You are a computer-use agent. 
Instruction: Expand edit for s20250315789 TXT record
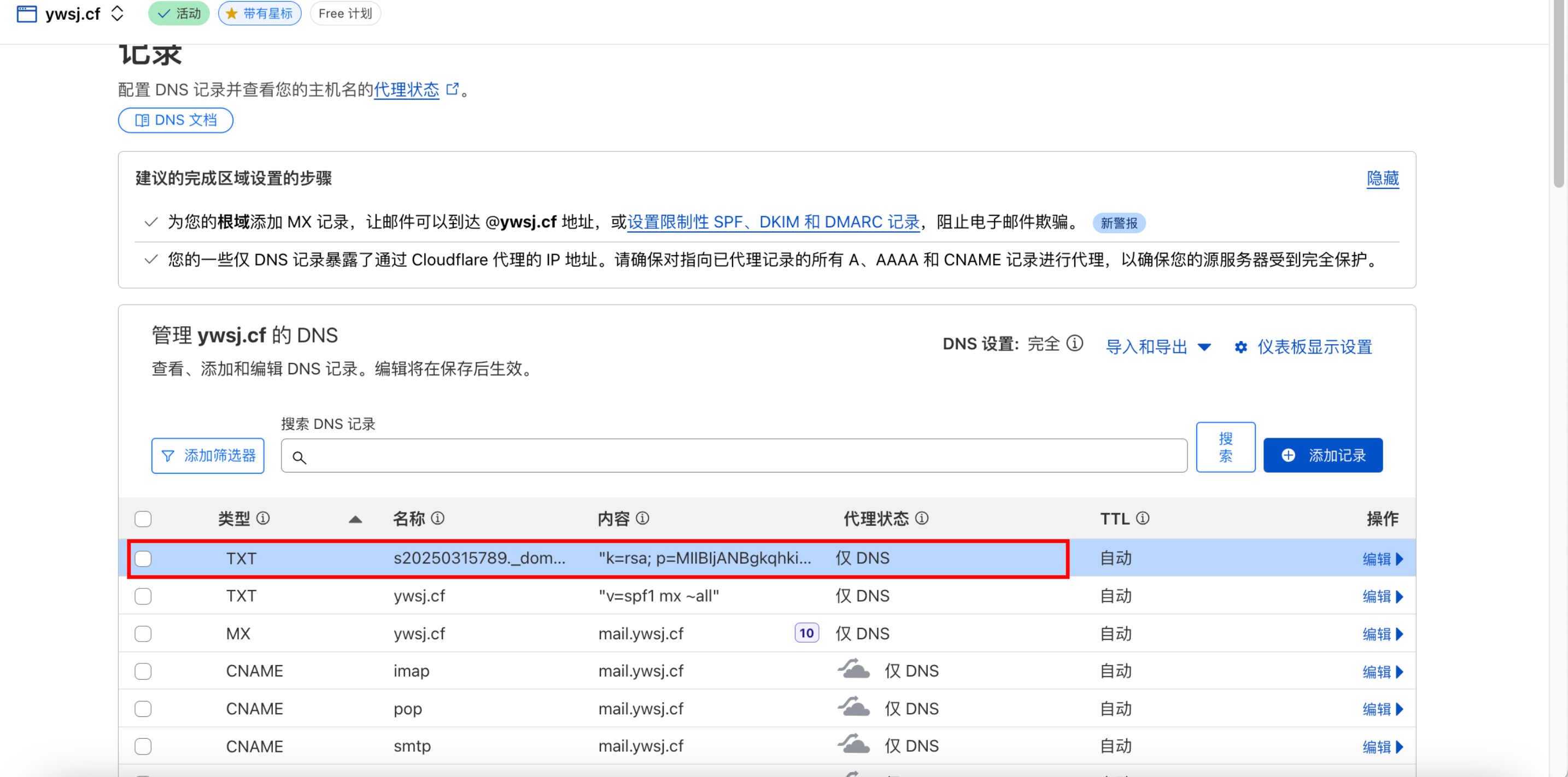pyautogui.click(x=1382, y=559)
